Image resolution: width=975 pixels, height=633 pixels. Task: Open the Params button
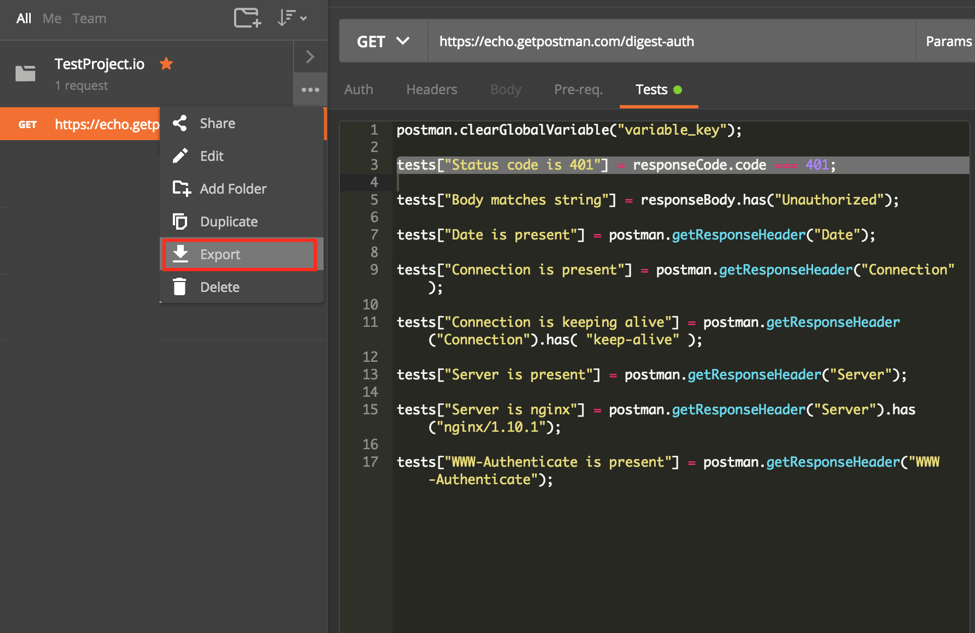948,41
